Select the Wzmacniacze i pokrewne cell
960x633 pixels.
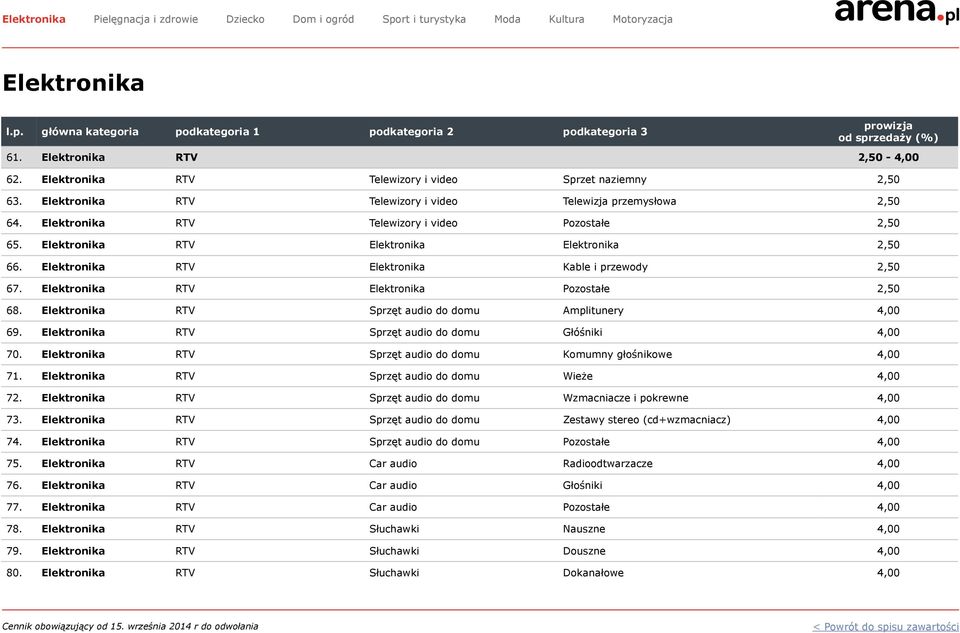tap(625, 398)
